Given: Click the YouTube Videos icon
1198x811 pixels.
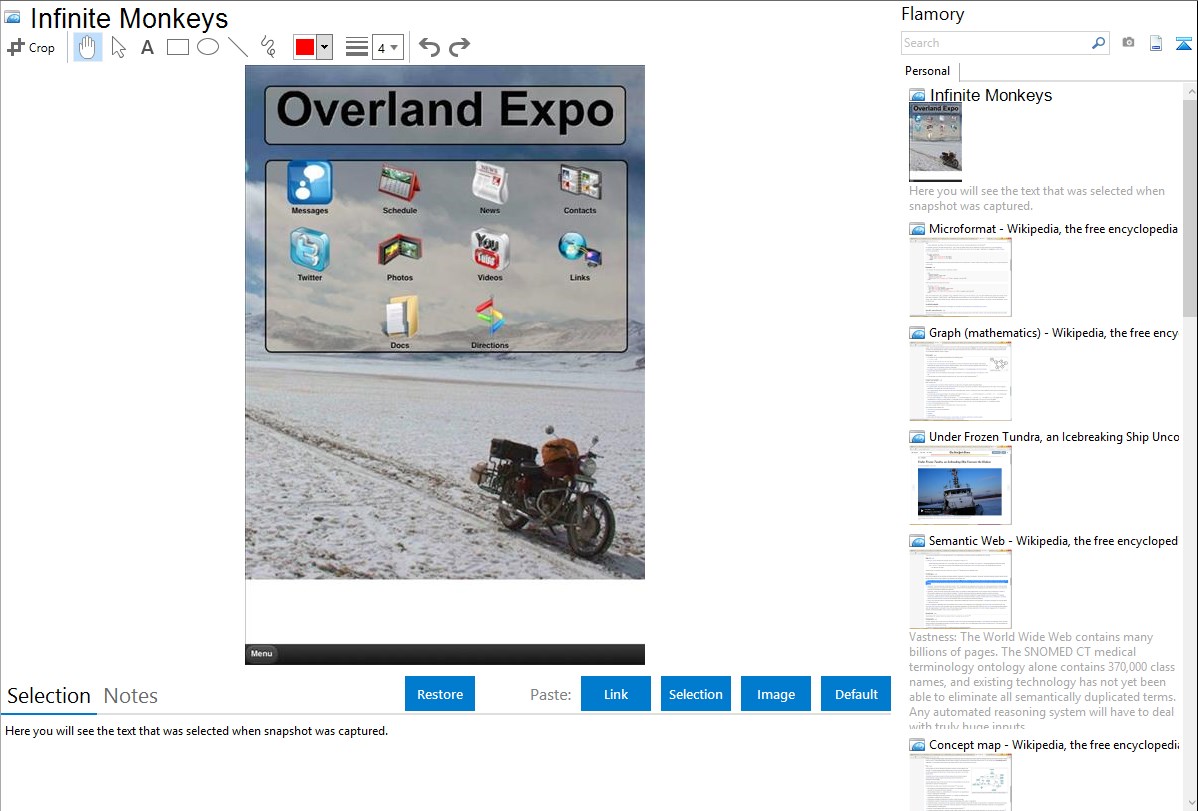Looking at the screenshot, I should coord(490,250).
